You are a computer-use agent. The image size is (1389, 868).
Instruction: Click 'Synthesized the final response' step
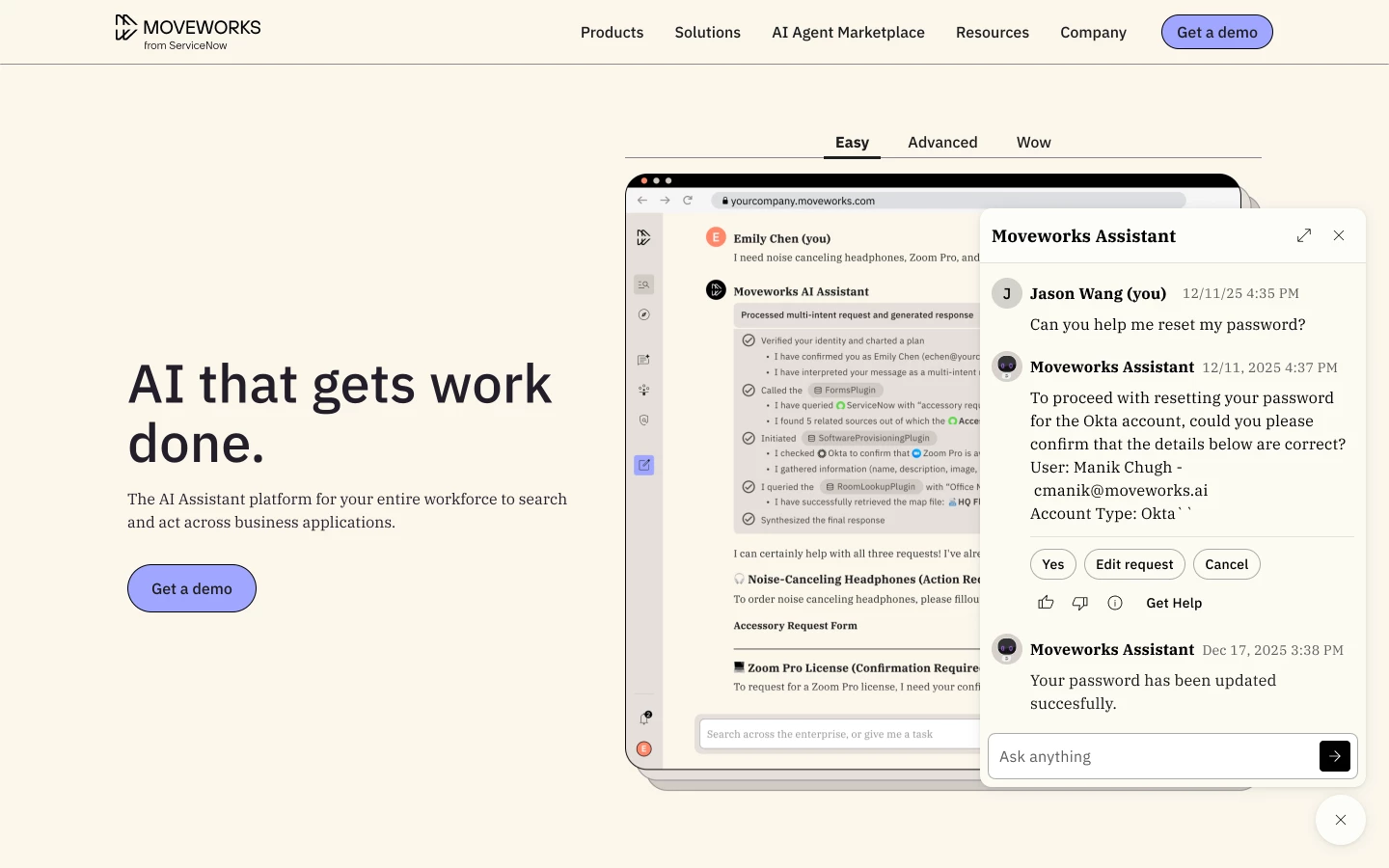[822, 520]
